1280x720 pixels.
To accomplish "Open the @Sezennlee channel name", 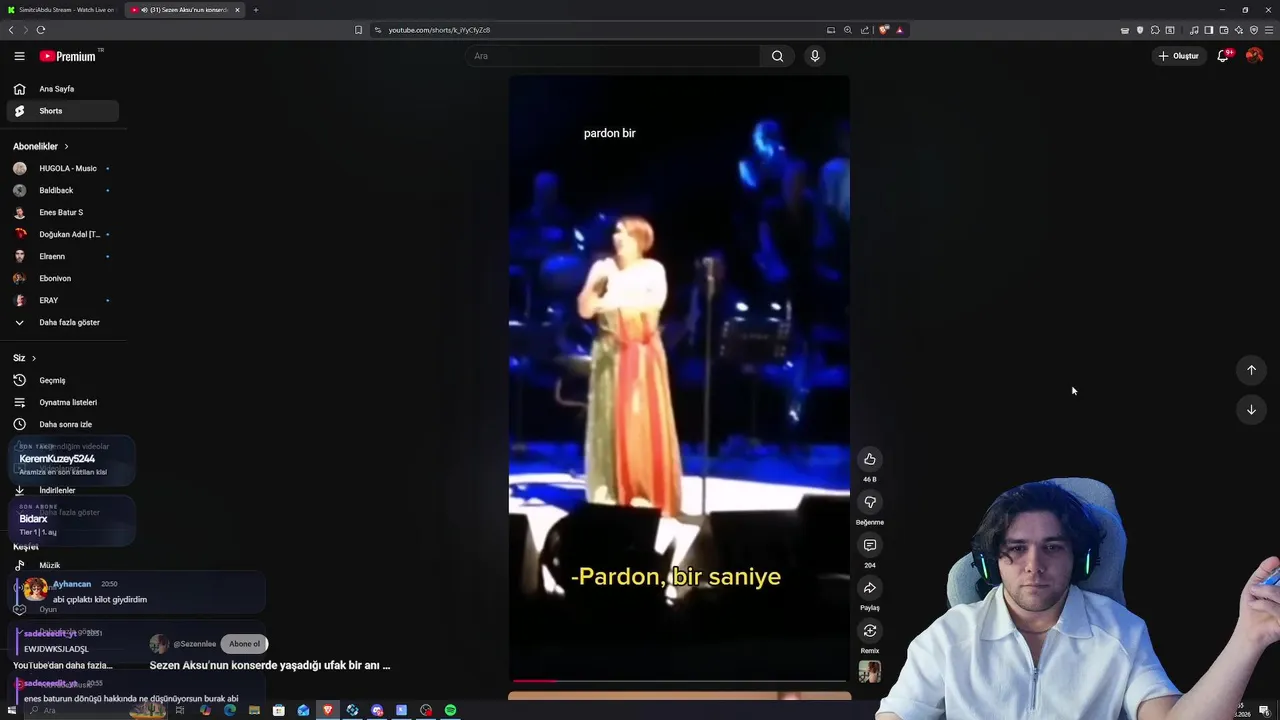I will (194, 644).
